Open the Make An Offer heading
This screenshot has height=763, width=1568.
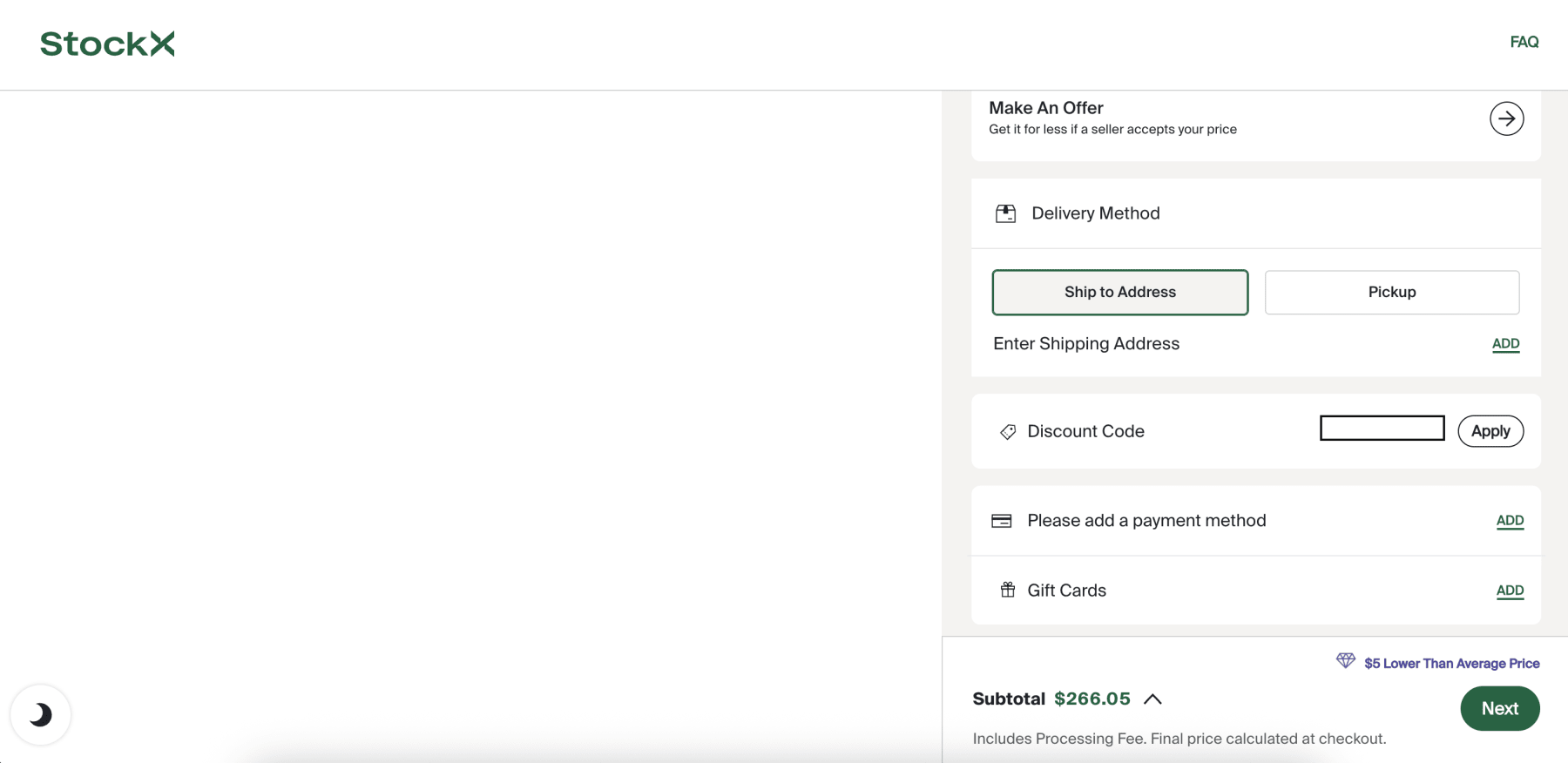pyautogui.click(x=1045, y=108)
